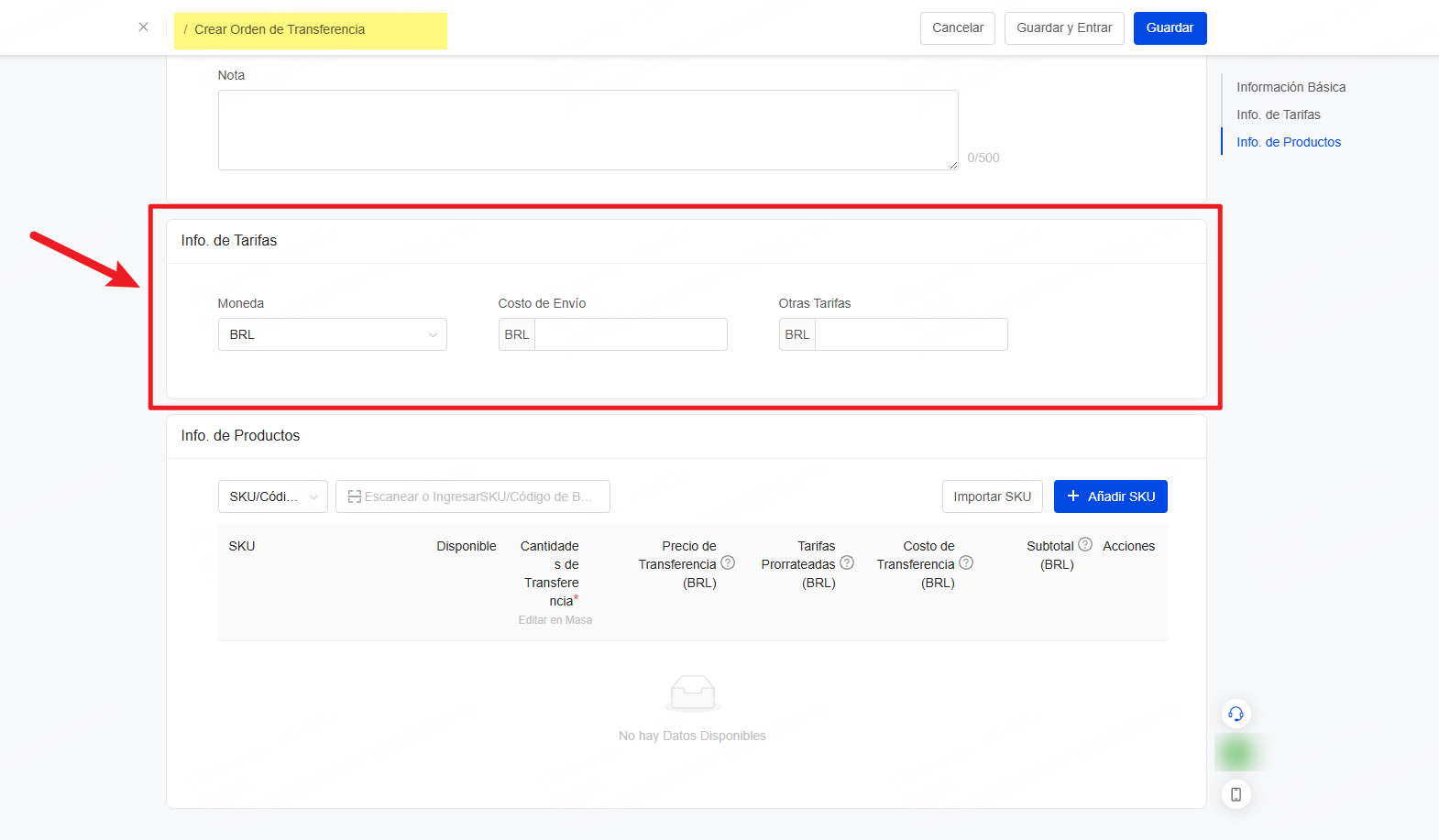
Task: Open customer support headset icon
Action: [1236, 714]
